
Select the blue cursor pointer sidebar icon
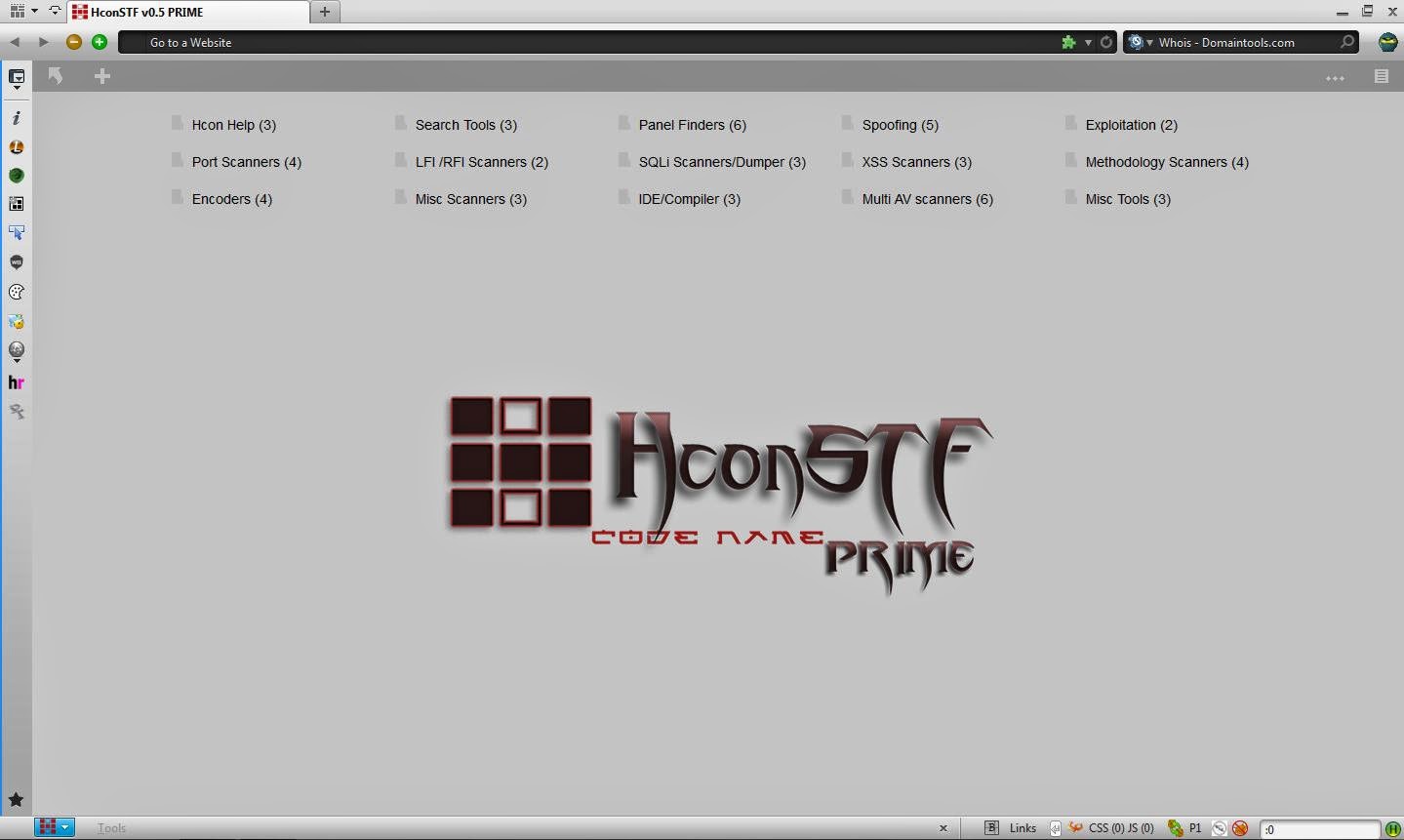(17, 232)
